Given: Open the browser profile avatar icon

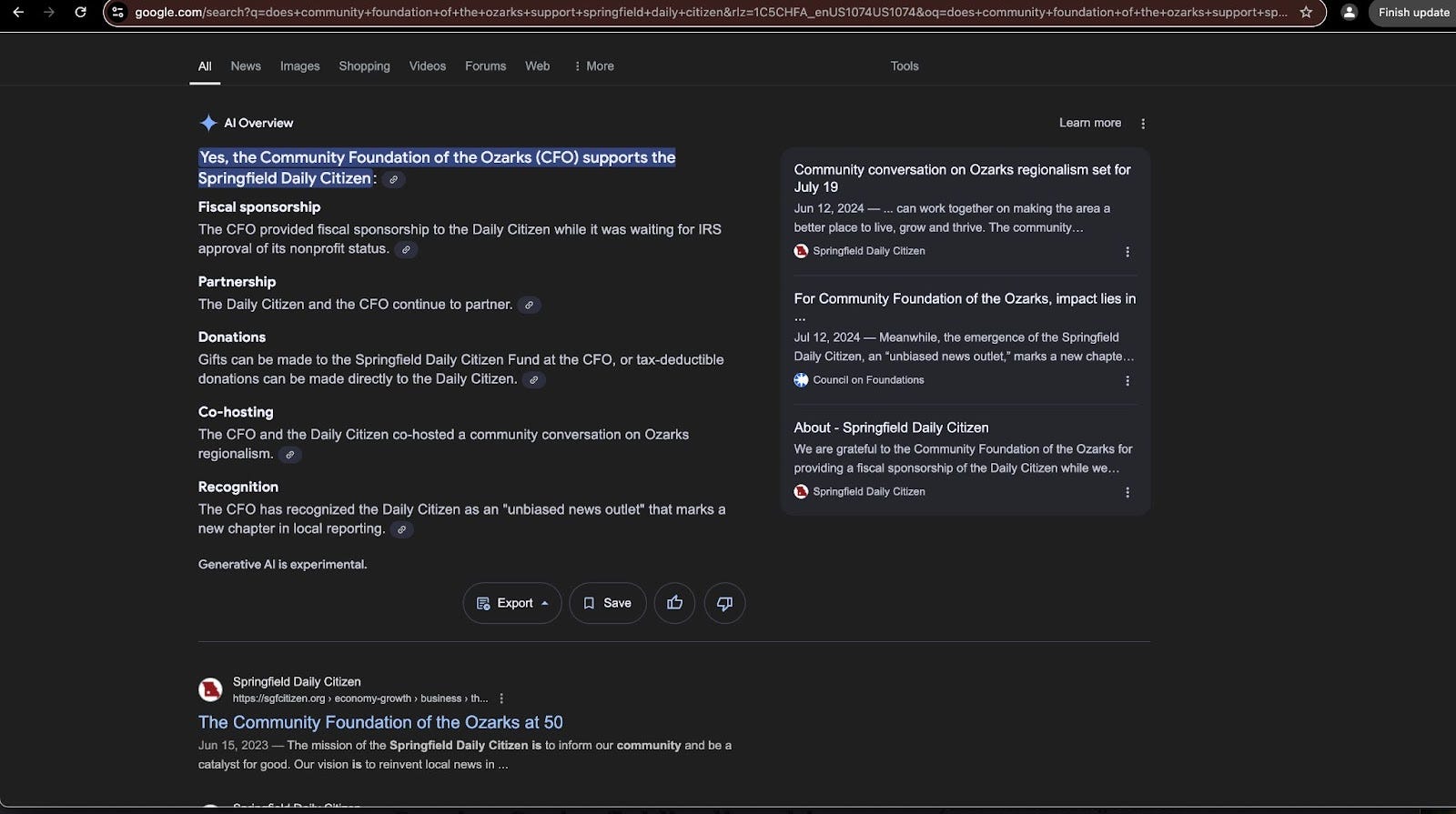Looking at the screenshot, I should (x=1350, y=13).
